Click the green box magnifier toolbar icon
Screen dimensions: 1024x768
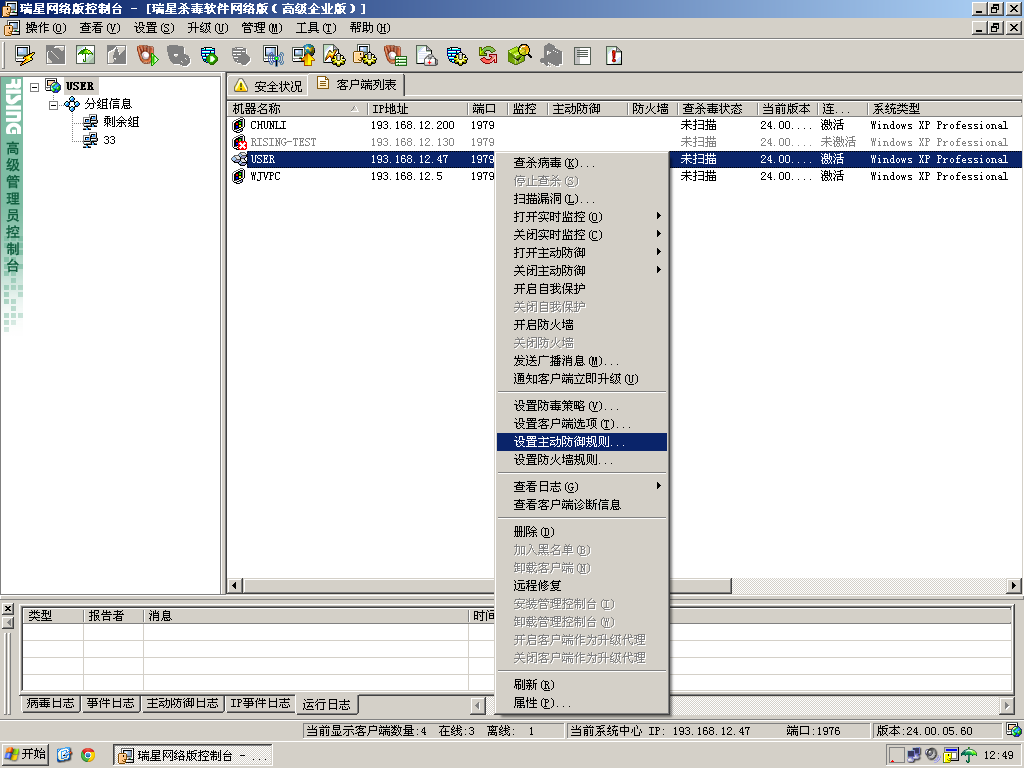[519, 55]
